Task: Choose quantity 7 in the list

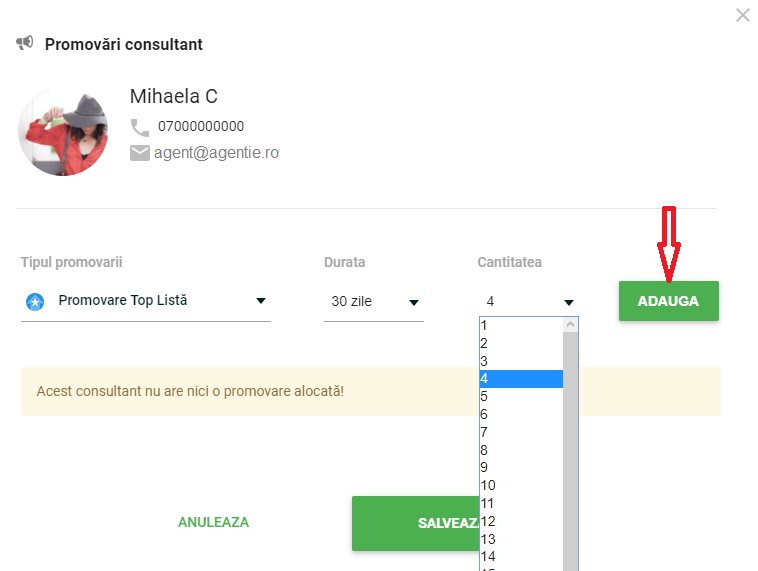Action: [x=521, y=432]
